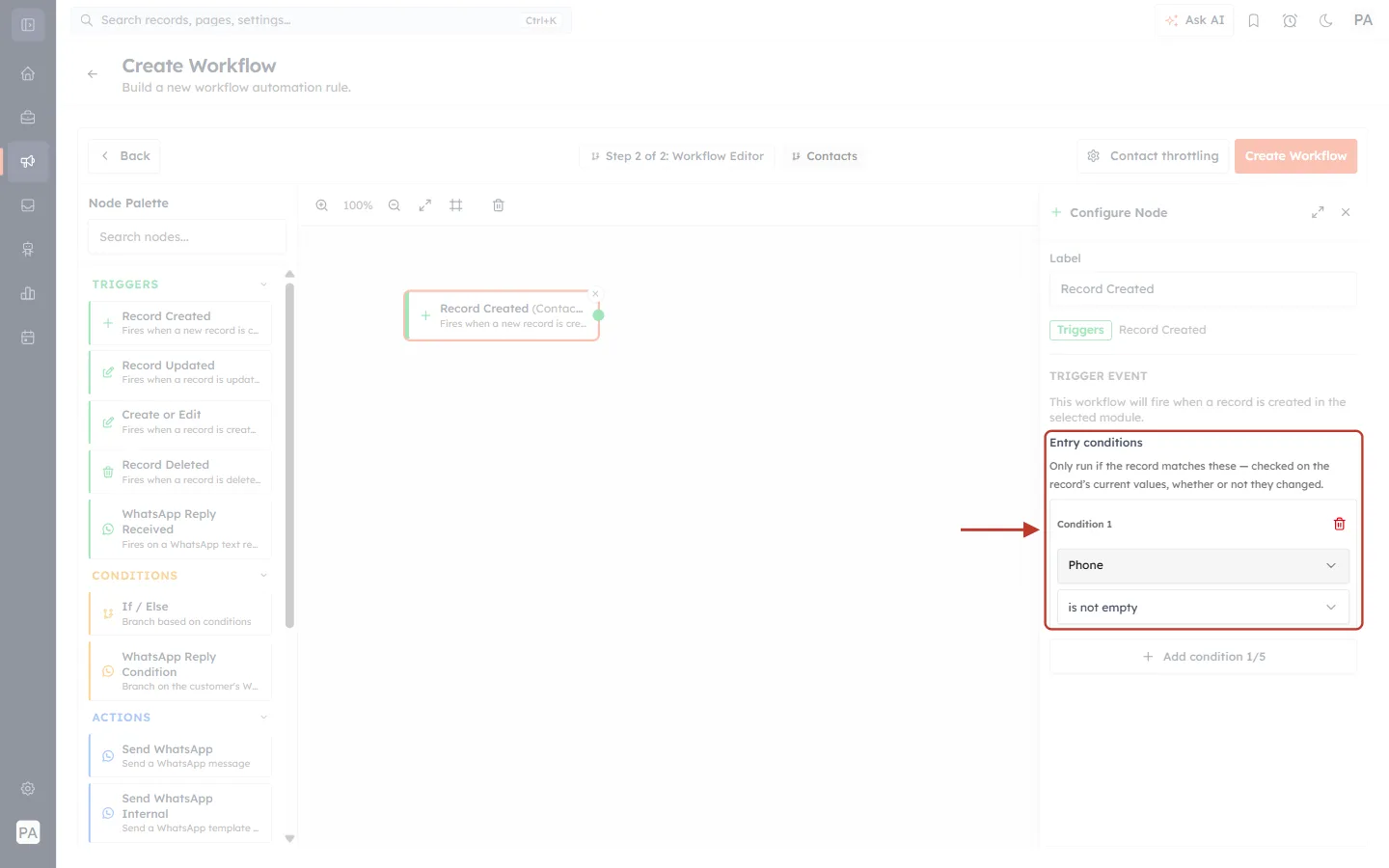Image resolution: width=1389 pixels, height=868 pixels.
Task: Choose the Send WhatsApp action node
Action: tap(180, 756)
